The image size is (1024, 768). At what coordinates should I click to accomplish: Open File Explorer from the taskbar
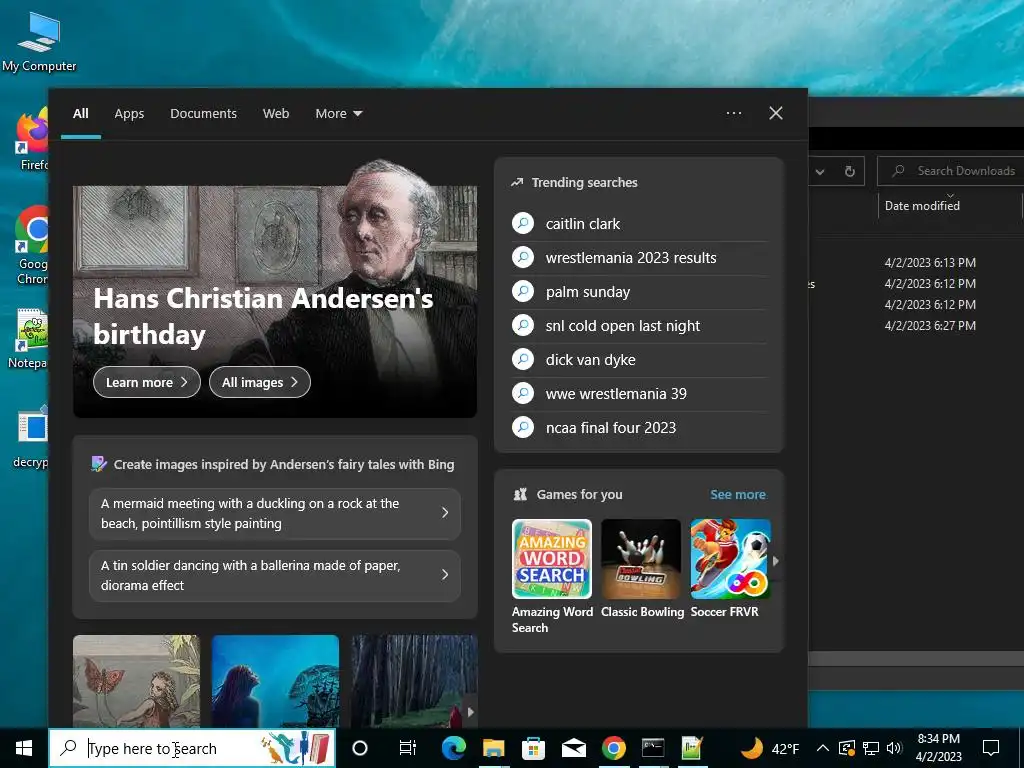[494, 748]
